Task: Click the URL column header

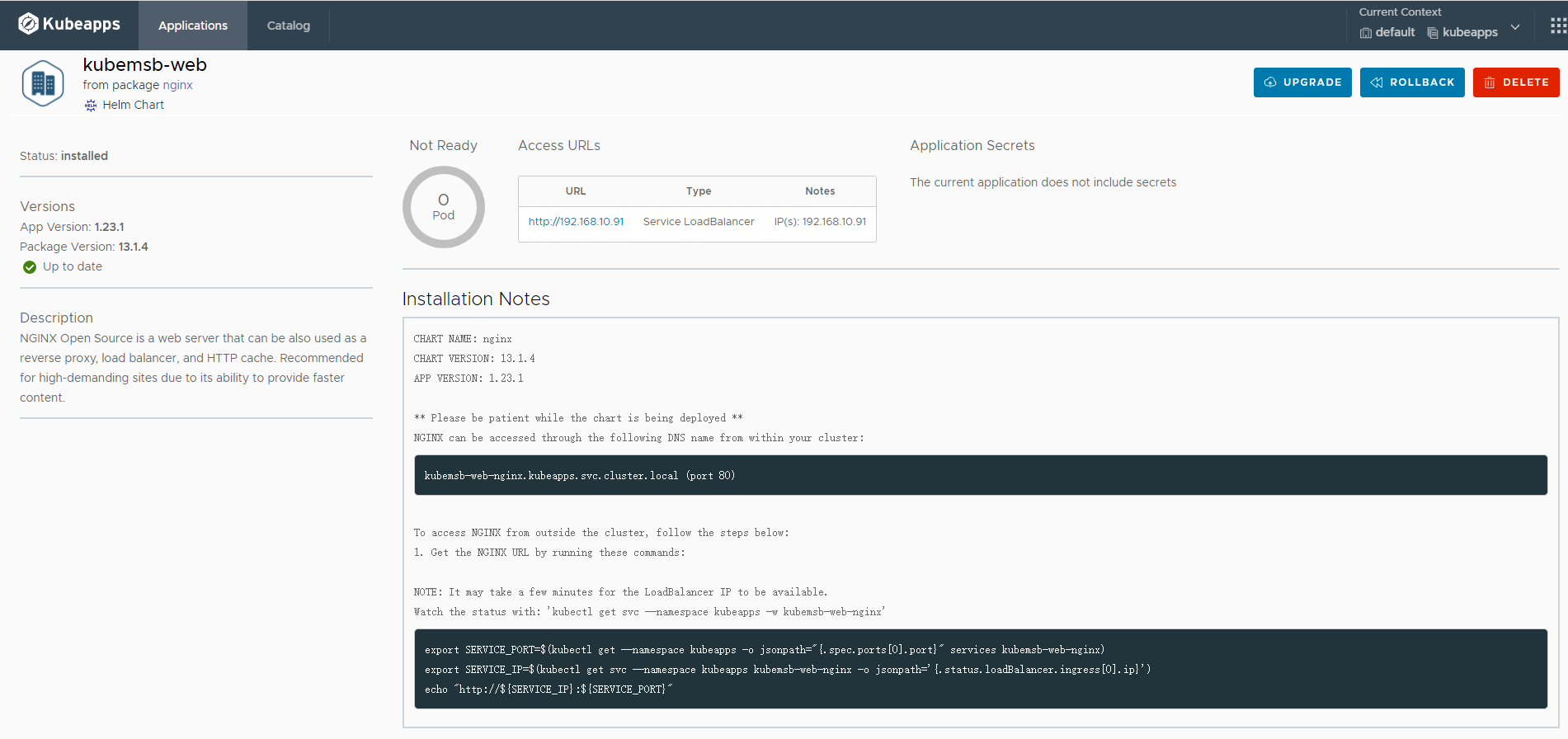Action: [576, 191]
